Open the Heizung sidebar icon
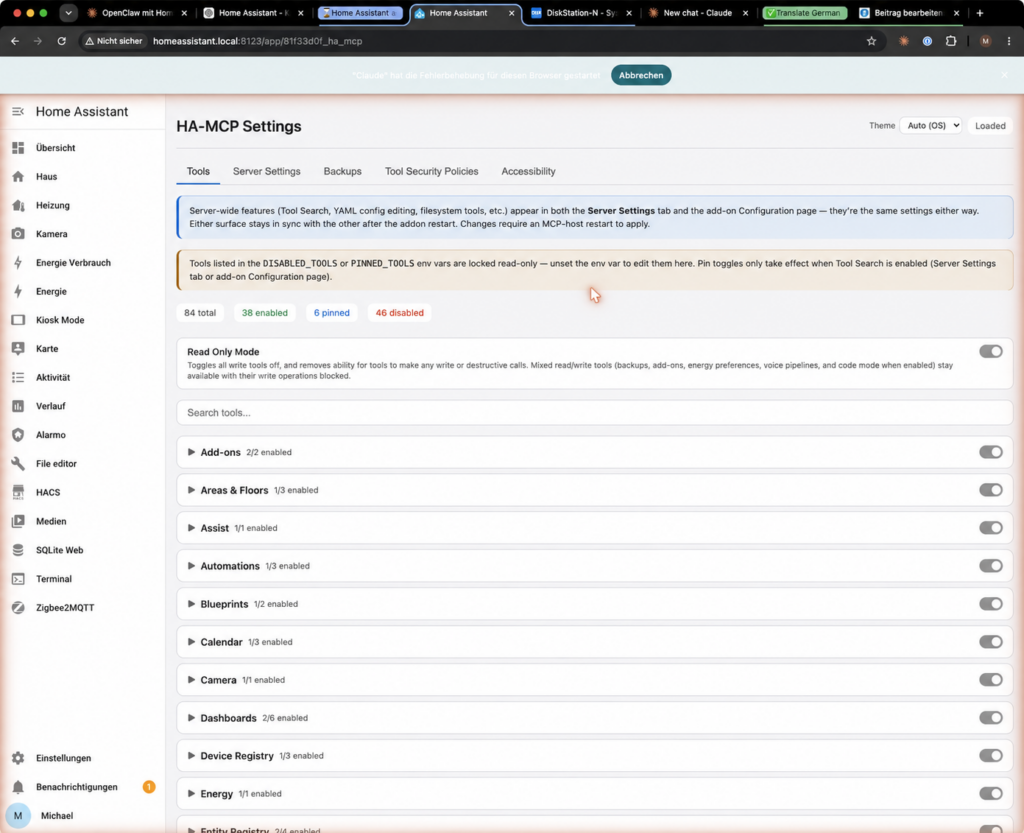The image size is (1024, 833). [x=18, y=206]
